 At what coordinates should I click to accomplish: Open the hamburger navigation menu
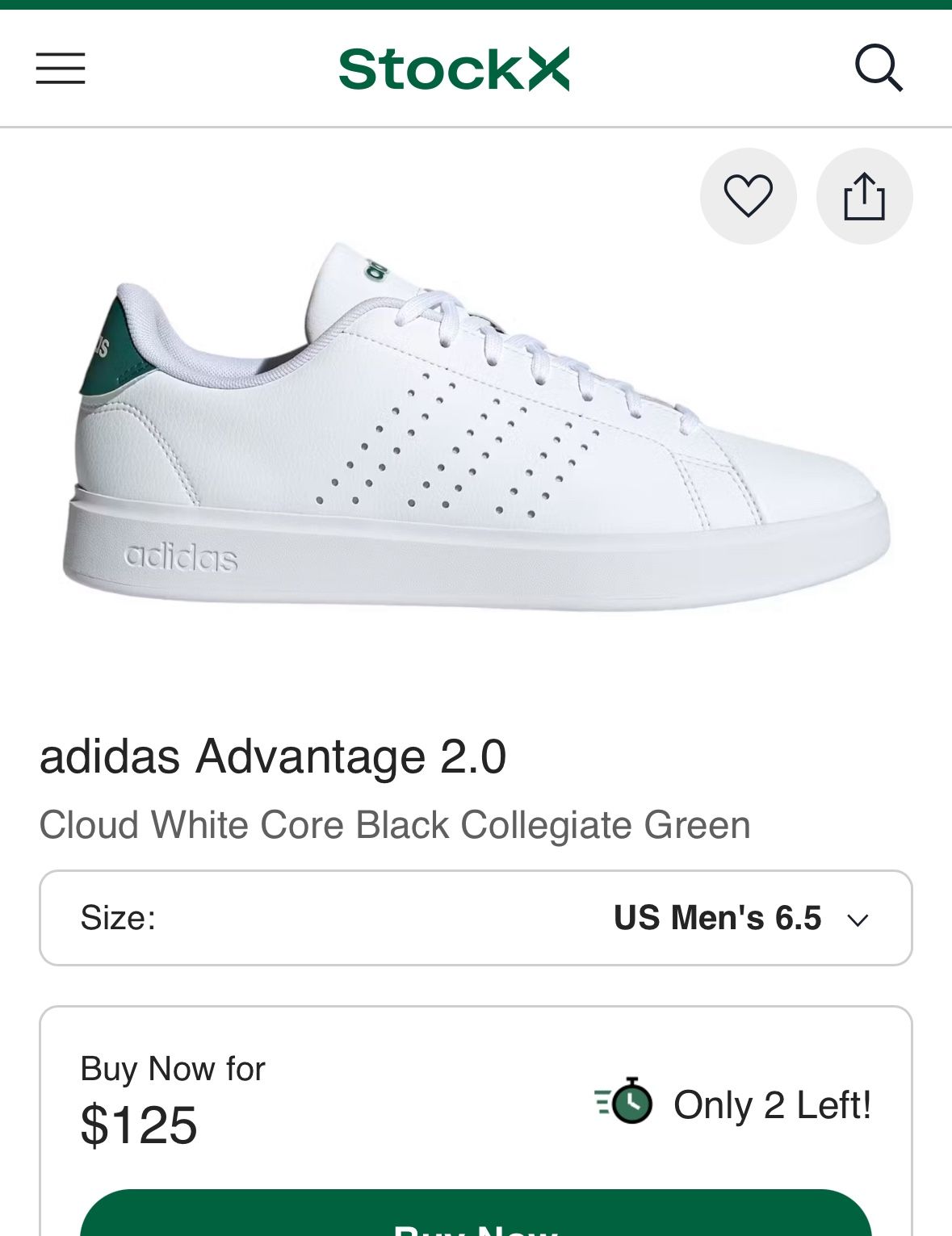tap(60, 69)
